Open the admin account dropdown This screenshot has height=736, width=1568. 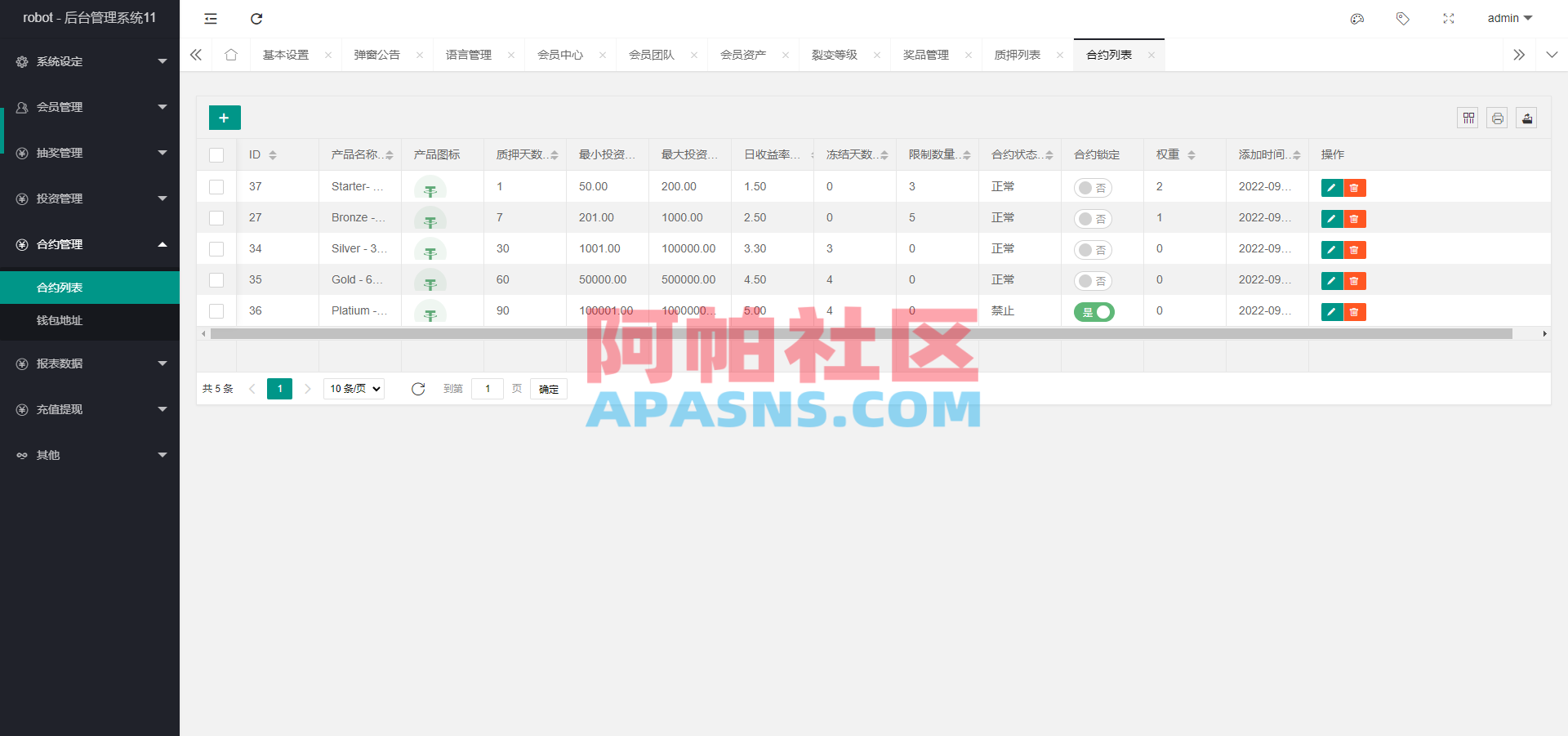tap(1509, 18)
